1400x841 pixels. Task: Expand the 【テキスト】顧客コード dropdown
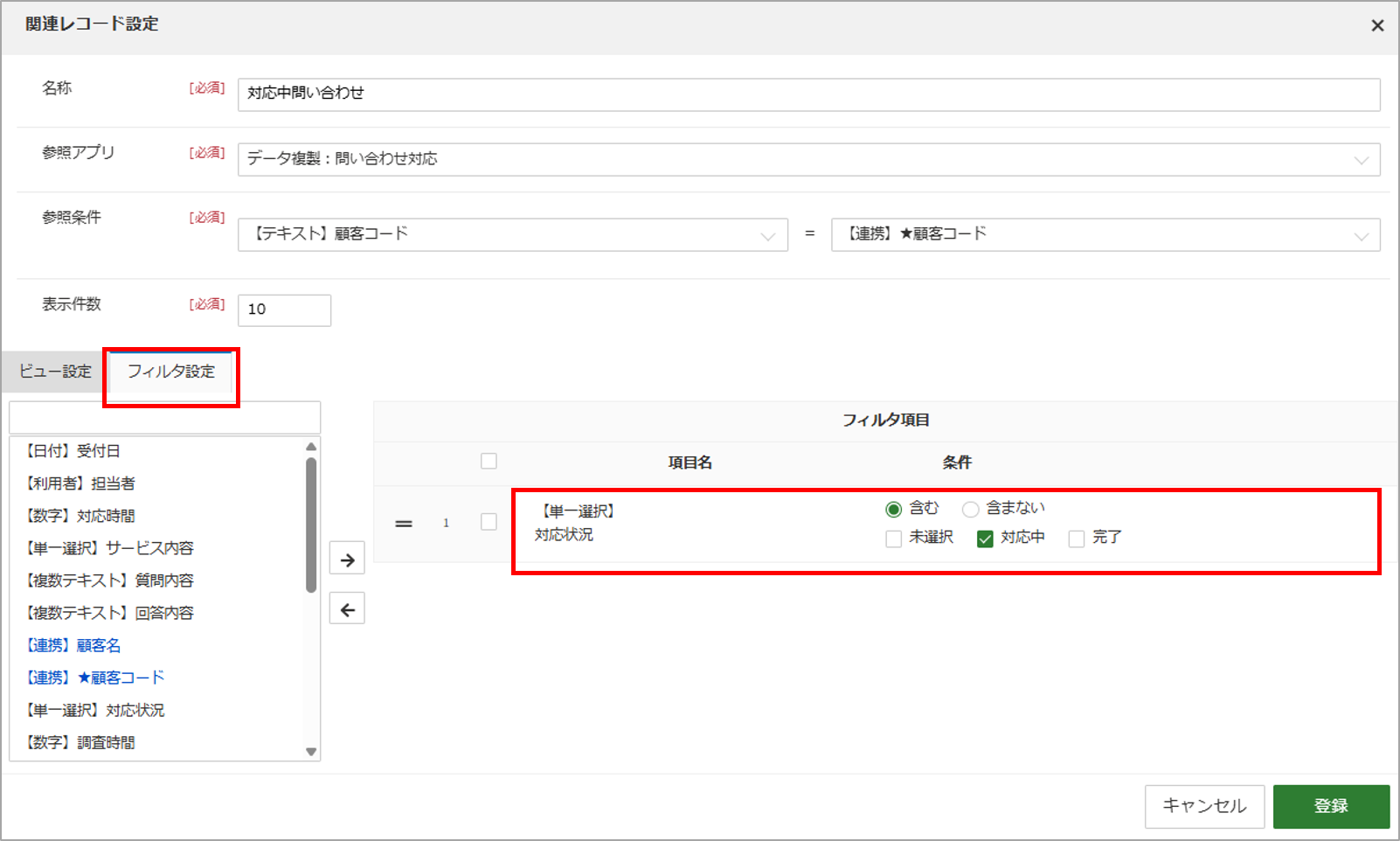(513, 234)
